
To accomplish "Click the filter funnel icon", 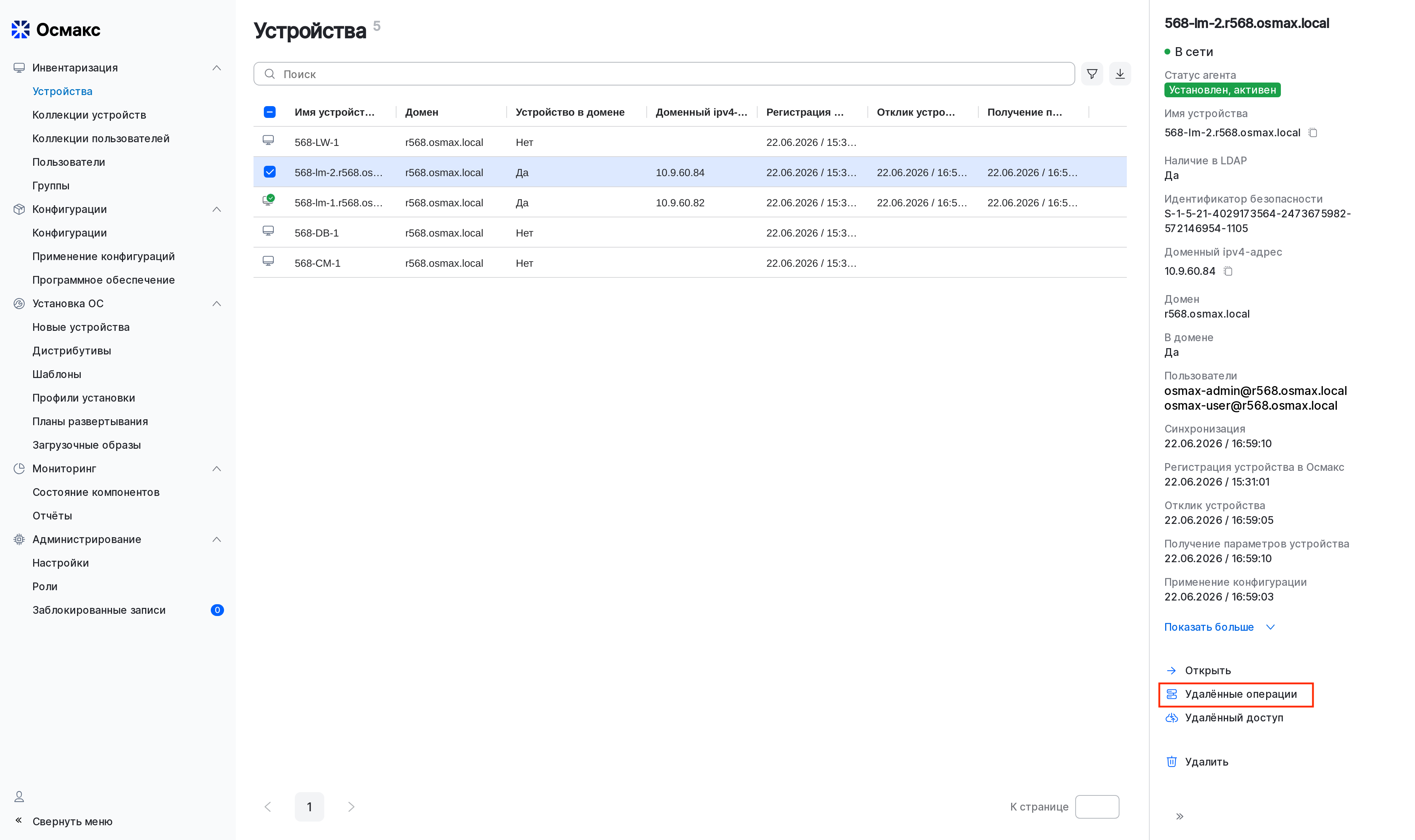I will click(1092, 74).
